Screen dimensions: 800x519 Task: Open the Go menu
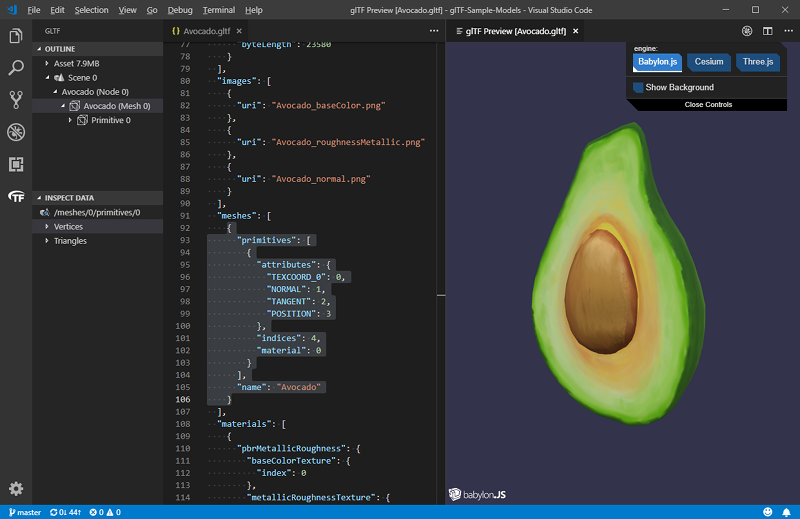152,10
